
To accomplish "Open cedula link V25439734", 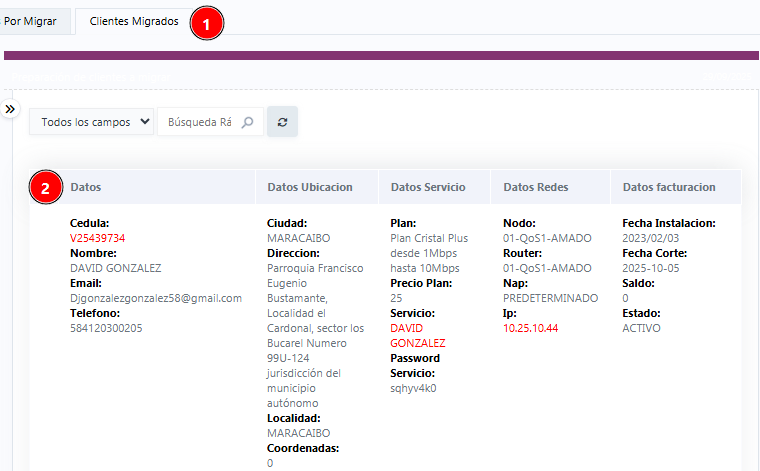I will tap(97, 238).
